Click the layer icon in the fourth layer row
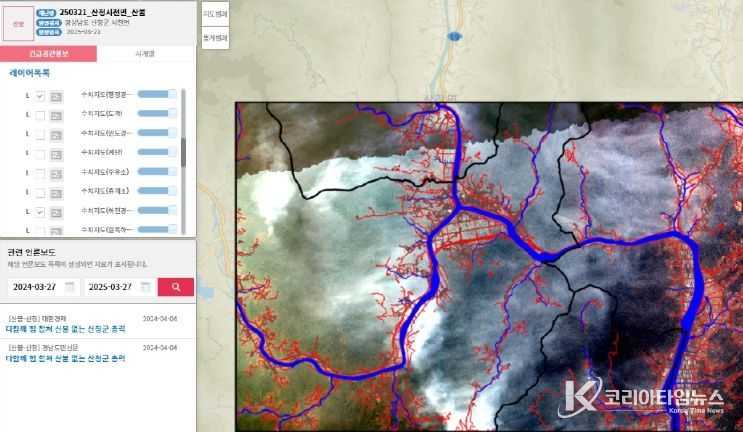Image resolution: width=743 pixels, height=432 pixels. coord(57,155)
